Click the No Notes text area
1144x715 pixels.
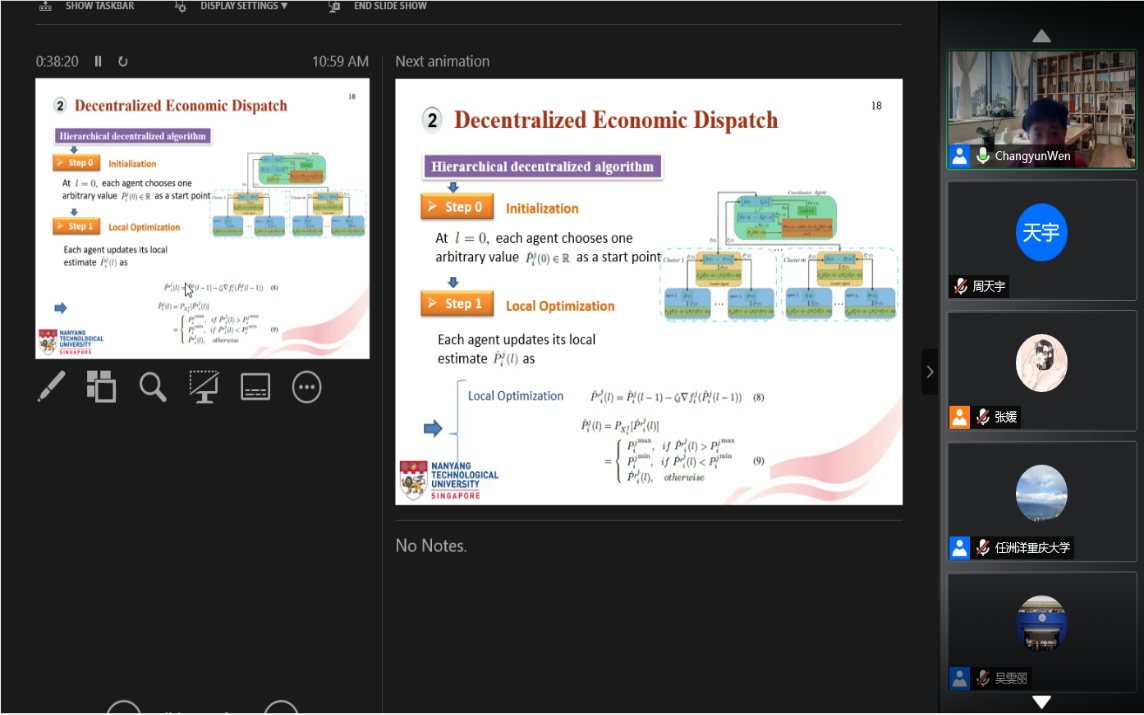point(431,546)
